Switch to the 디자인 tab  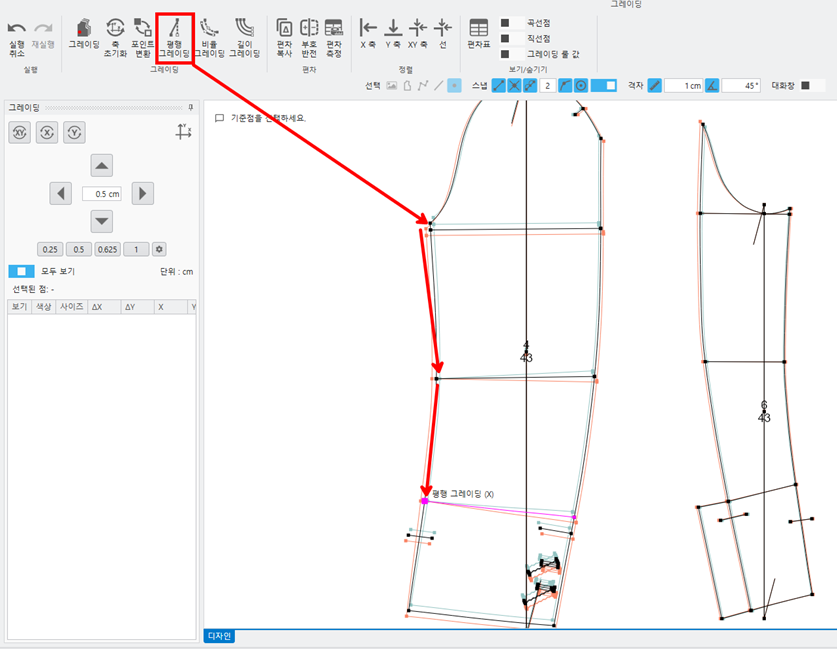click(219, 636)
